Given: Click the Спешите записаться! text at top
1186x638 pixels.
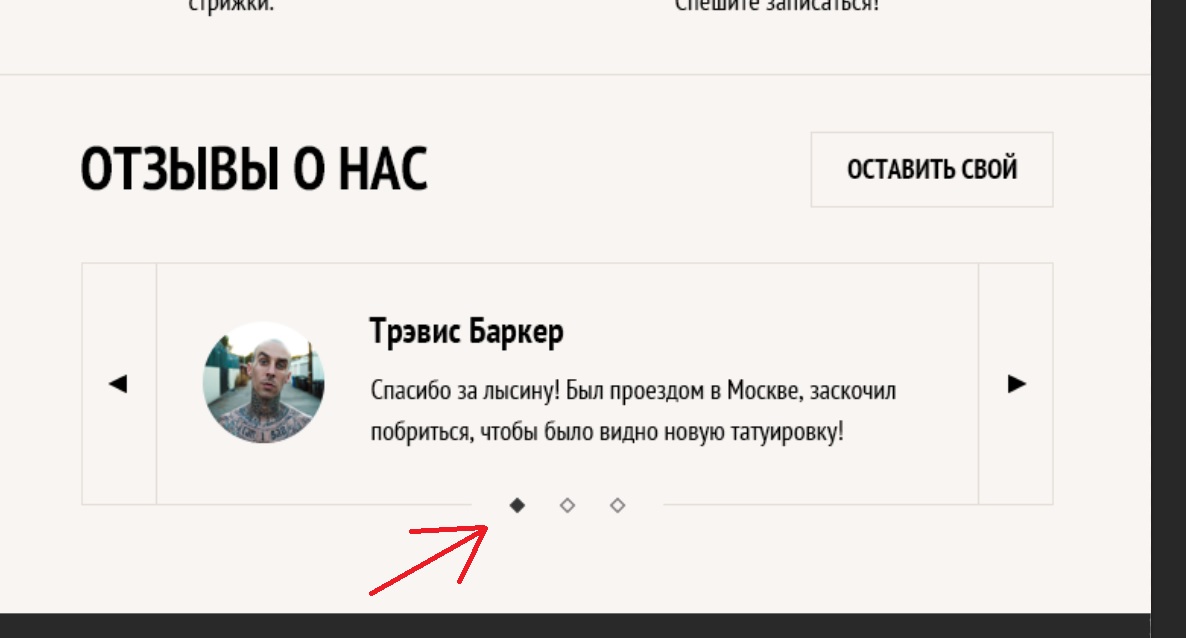Looking at the screenshot, I should [x=777, y=6].
